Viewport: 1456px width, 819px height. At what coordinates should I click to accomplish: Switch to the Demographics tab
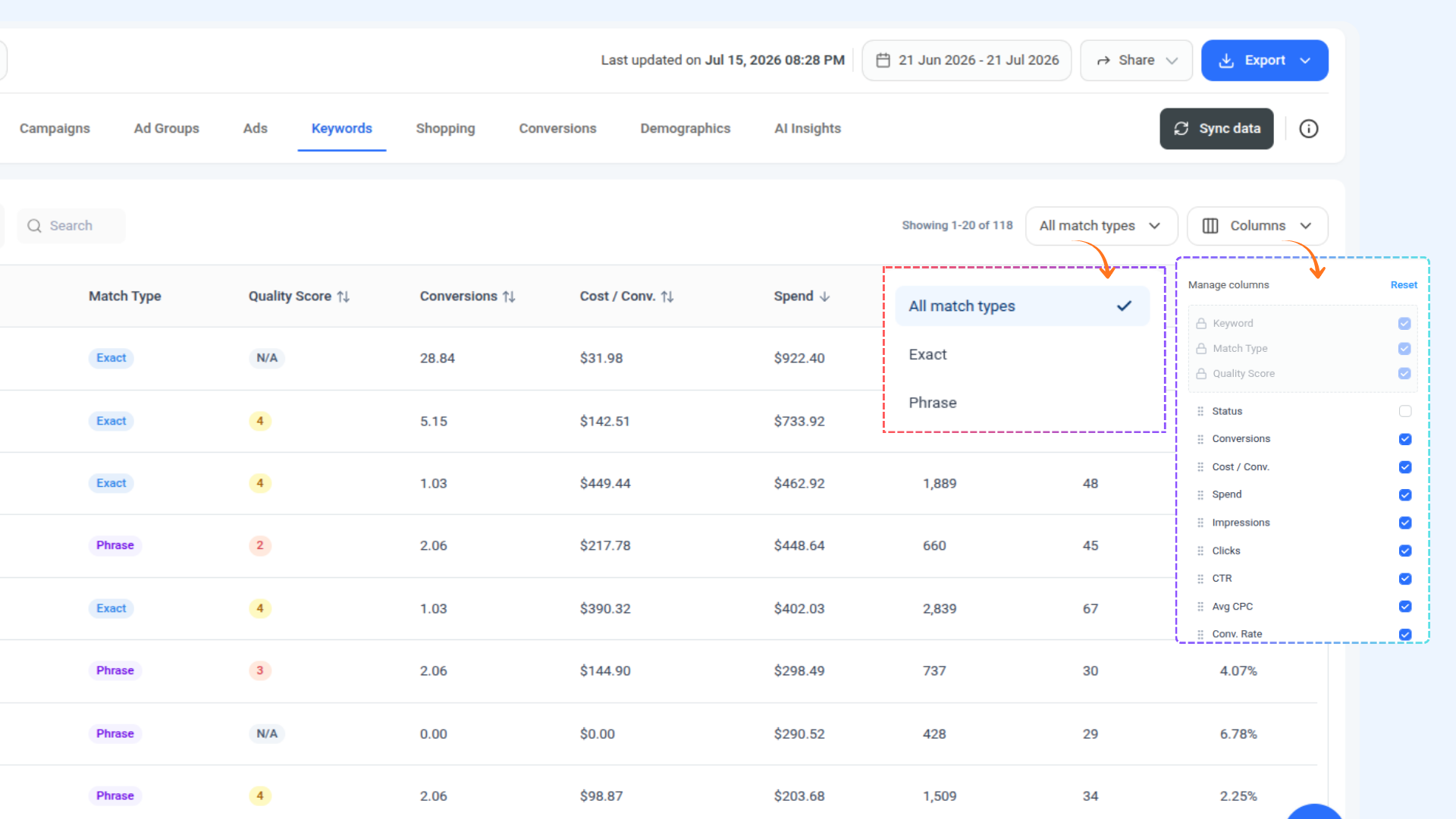686,128
